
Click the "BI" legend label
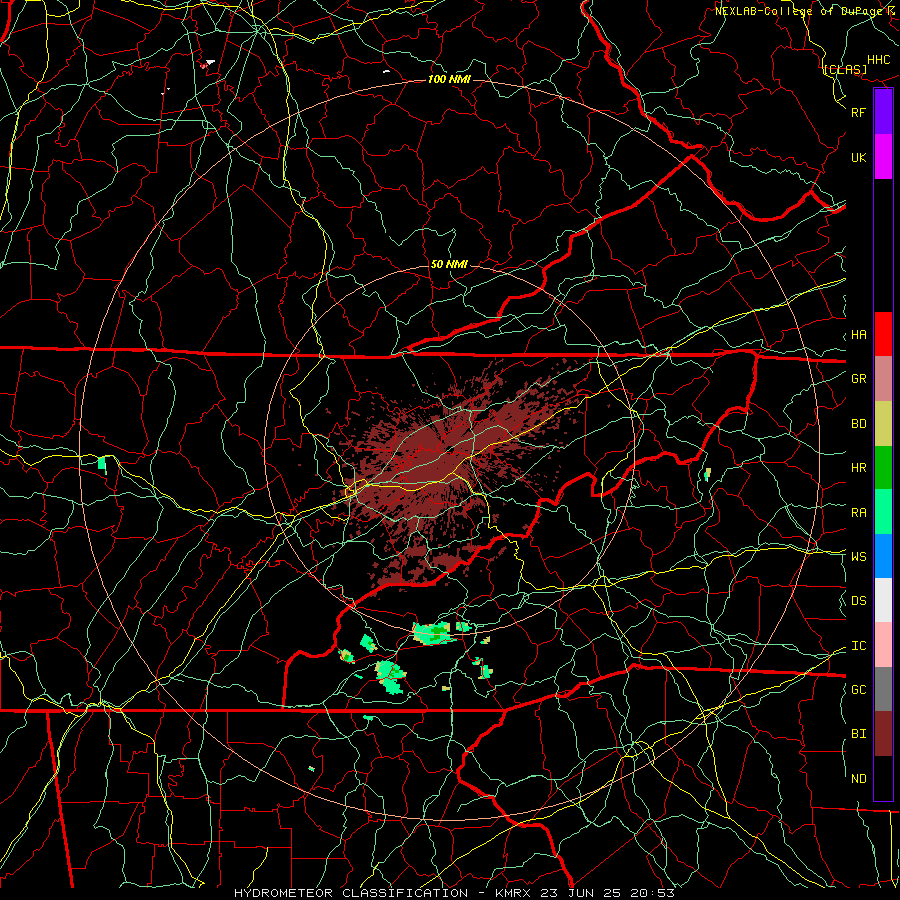point(858,734)
